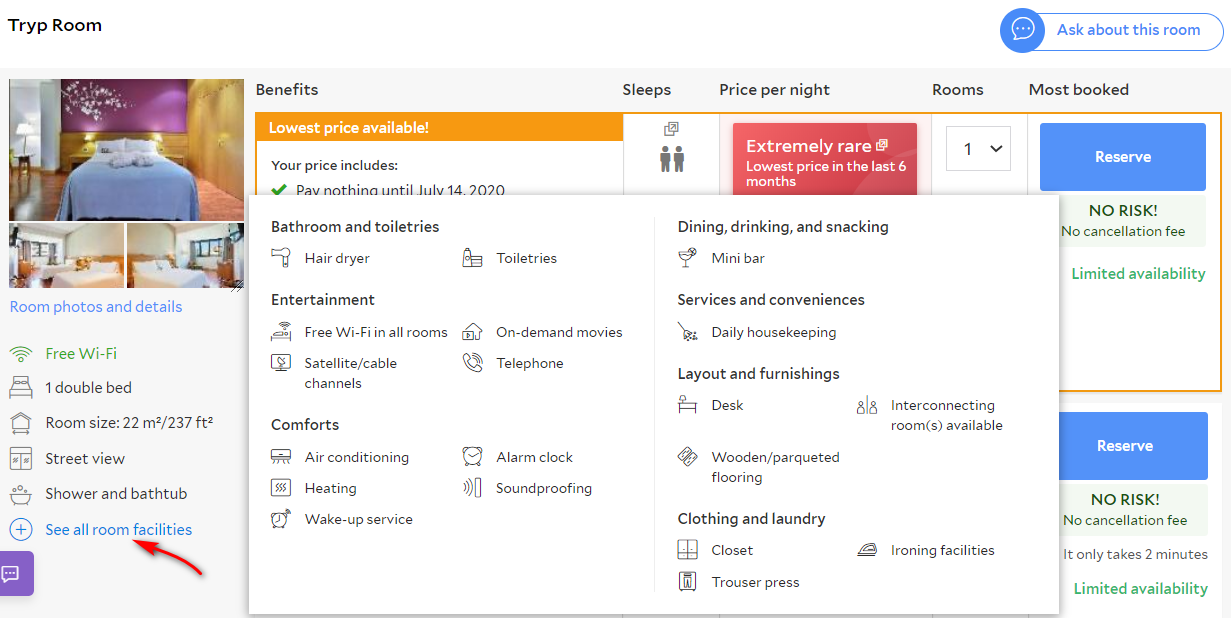Click the air conditioning icon
The width and height of the screenshot is (1231, 618).
click(x=281, y=457)
